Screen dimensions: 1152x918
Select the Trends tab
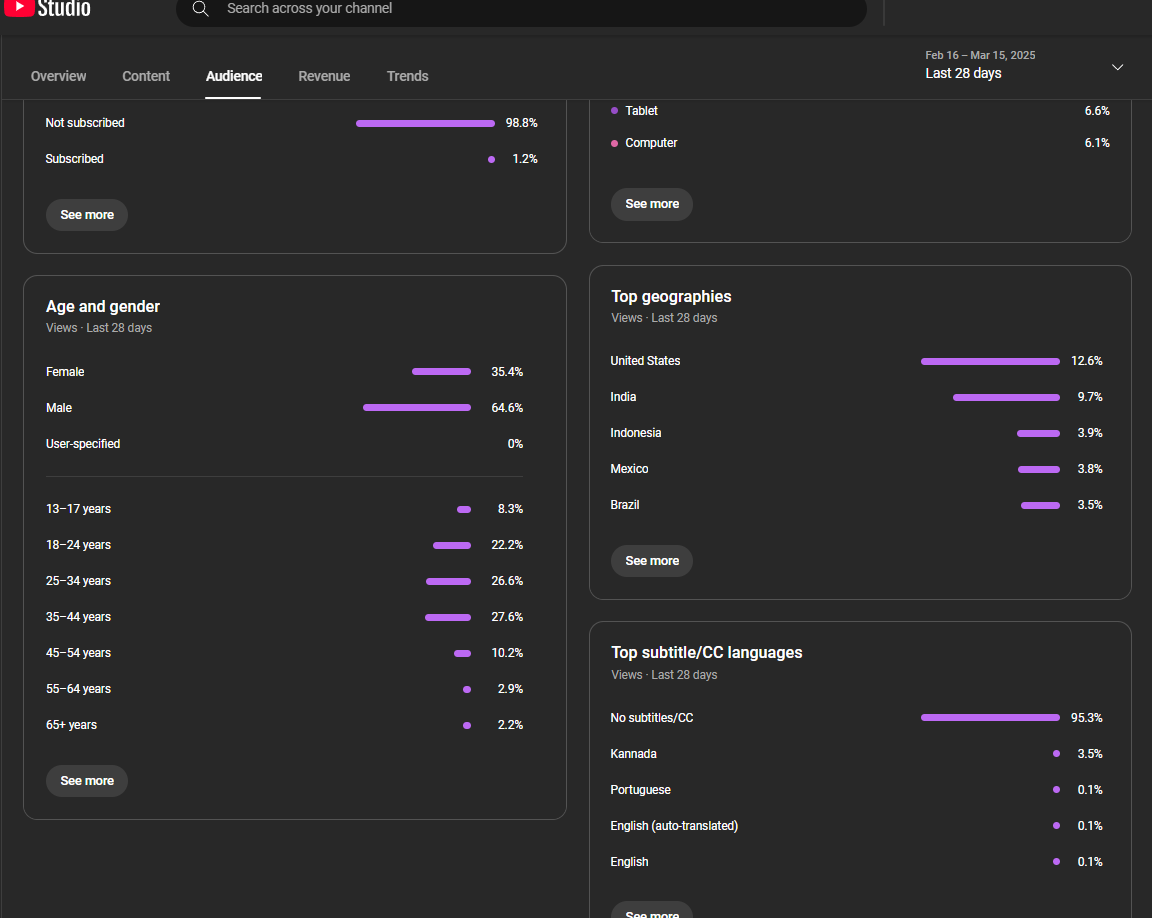407,76
